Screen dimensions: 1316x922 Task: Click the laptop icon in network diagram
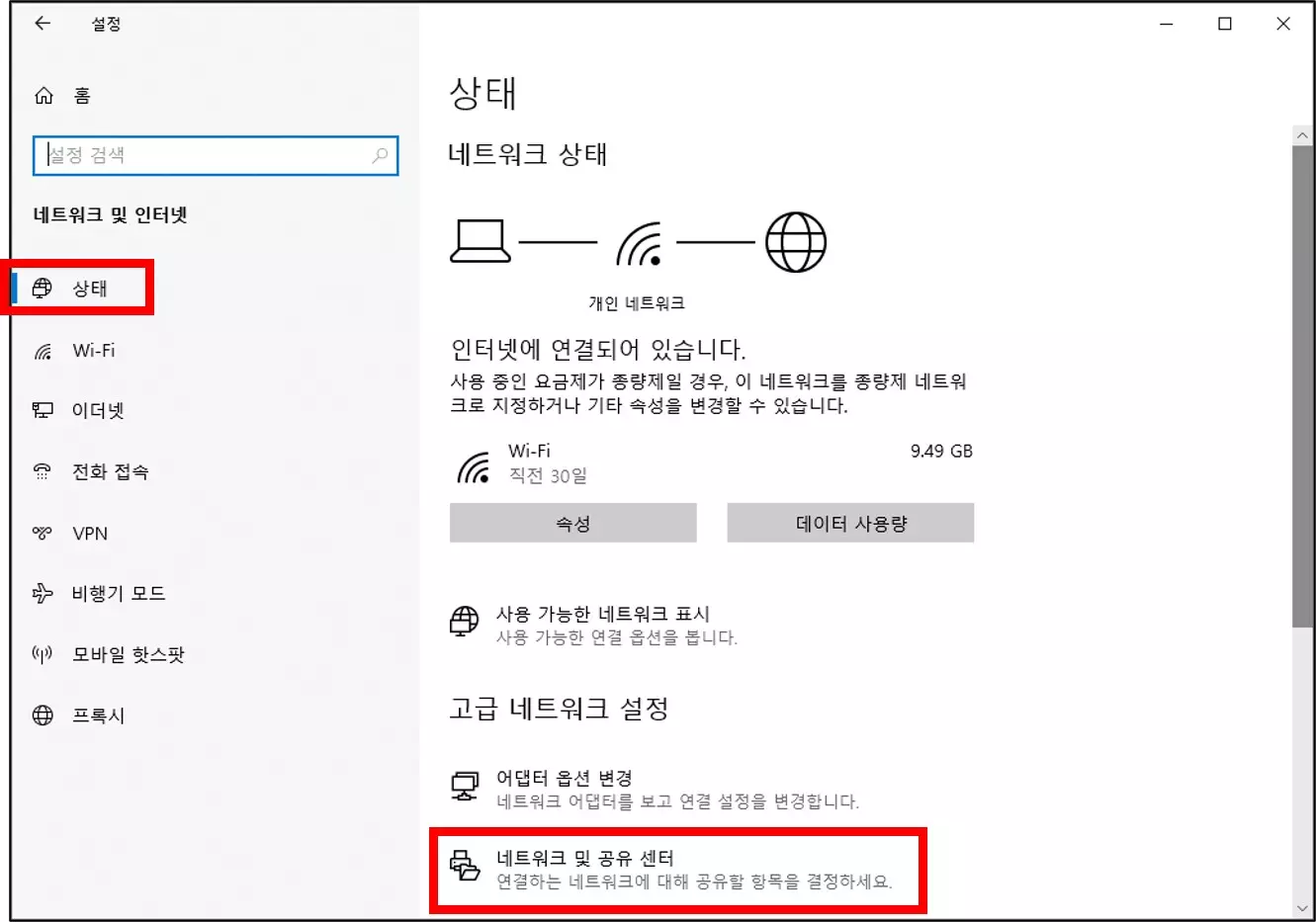click(x=481, y=241)
